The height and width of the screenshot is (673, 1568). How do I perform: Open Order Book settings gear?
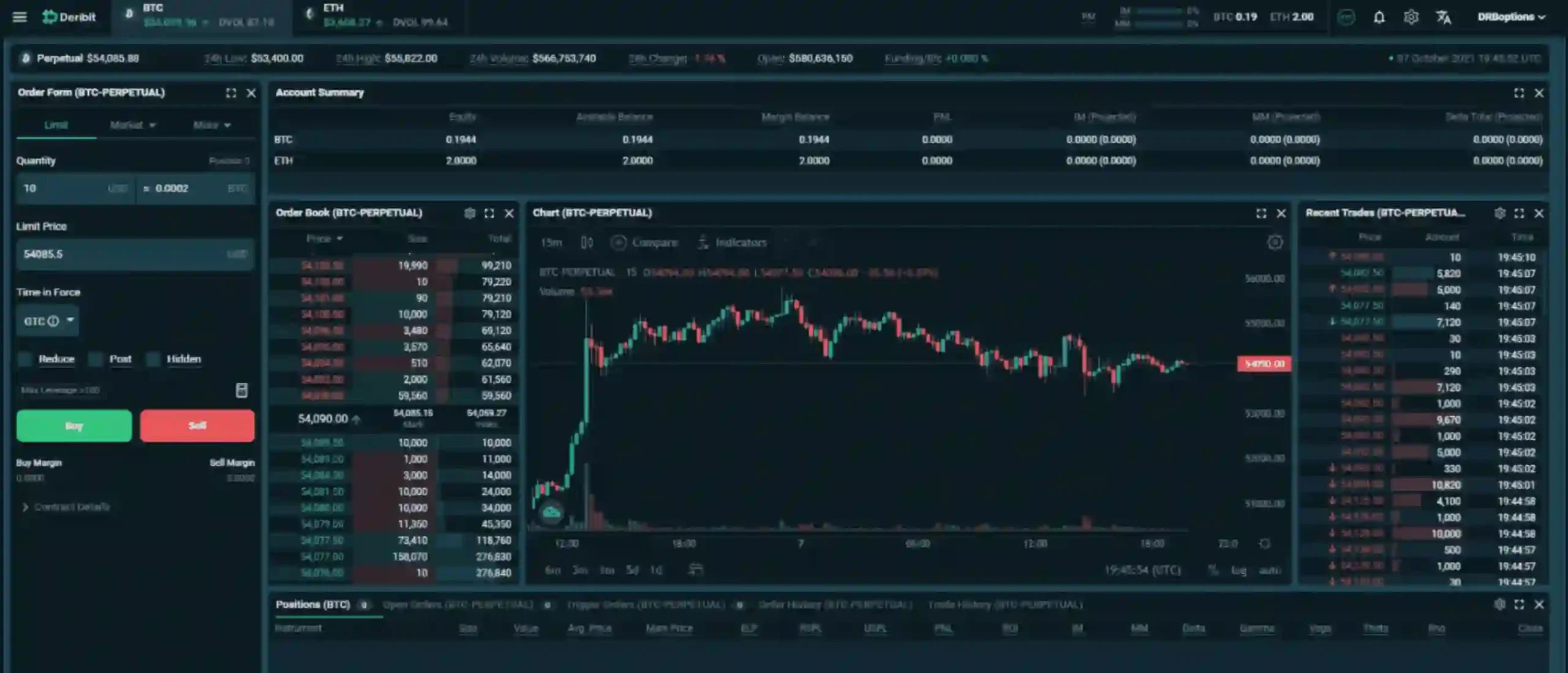point(469,213)
